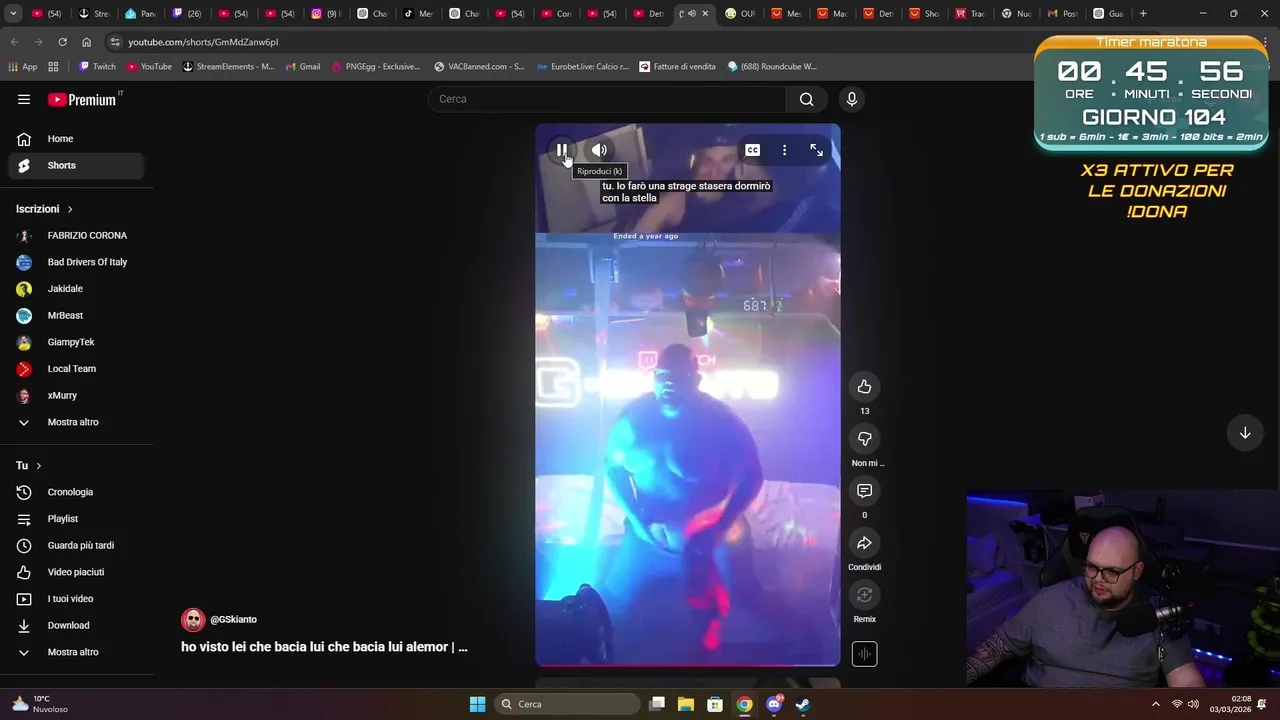The width and height of the screenshot is (1280, 720).
Task: Dislike the Short with thumbs down
Action: pyautogui.click(x=864, y=439)
